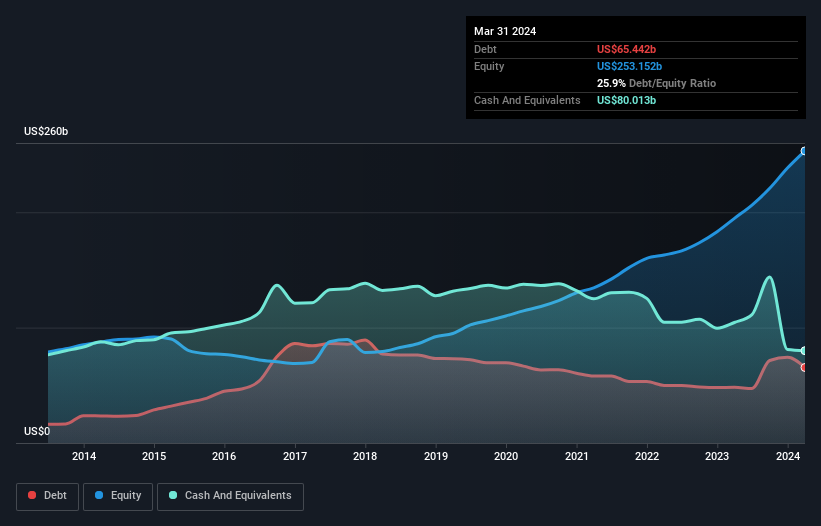Click the 2018 x-axis label
The image size is (821, 526).
pos(365,456)
